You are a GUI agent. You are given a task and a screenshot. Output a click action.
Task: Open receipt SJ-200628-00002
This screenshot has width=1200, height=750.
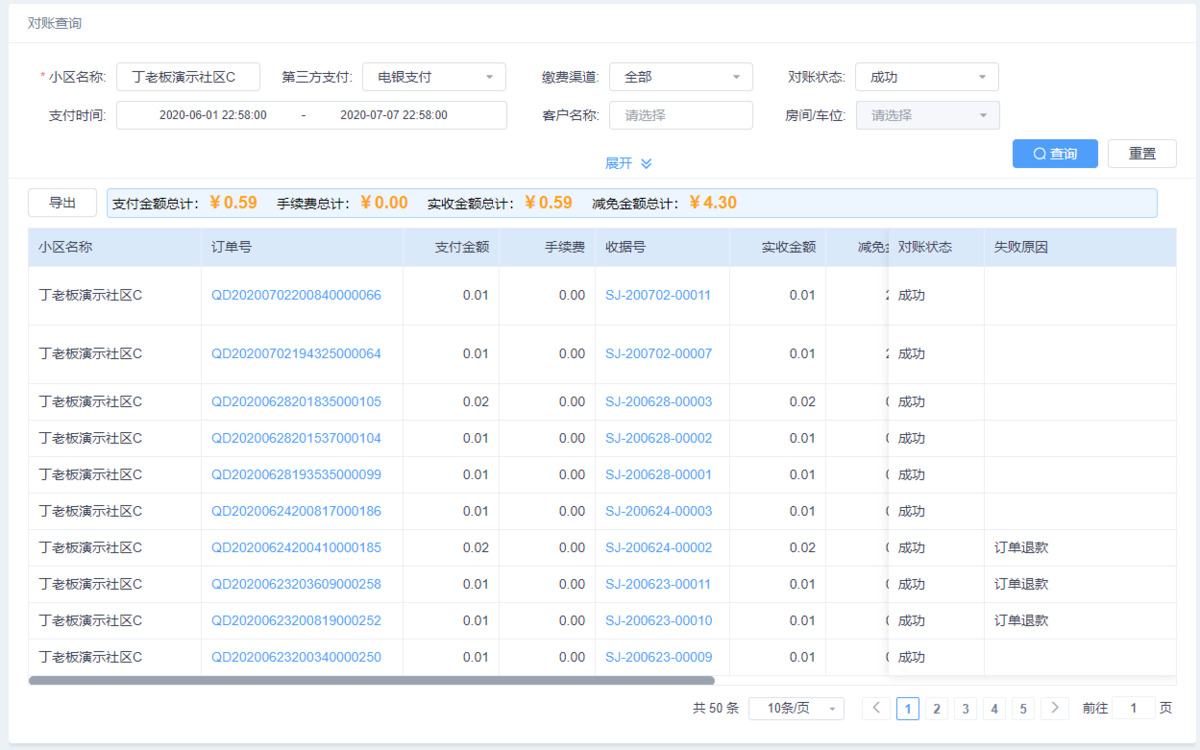659,438
